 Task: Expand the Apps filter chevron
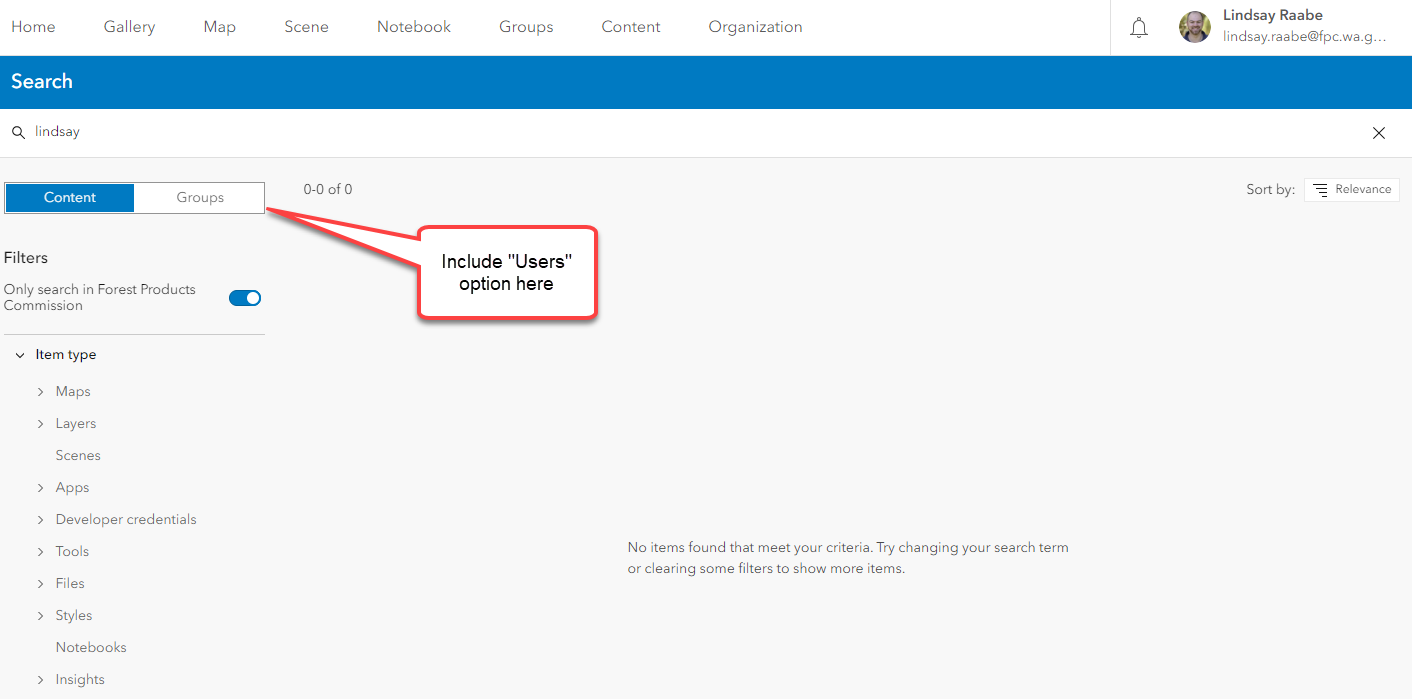[x=41, y=488]
